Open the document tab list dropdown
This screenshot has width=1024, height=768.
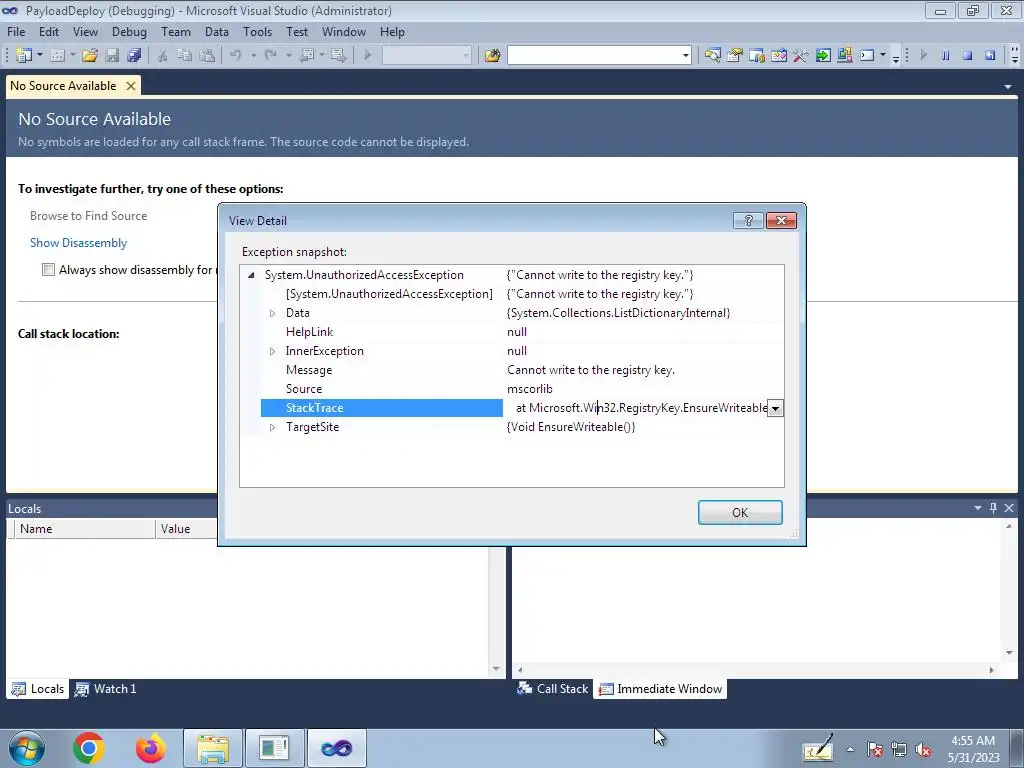coord(1008,86)
